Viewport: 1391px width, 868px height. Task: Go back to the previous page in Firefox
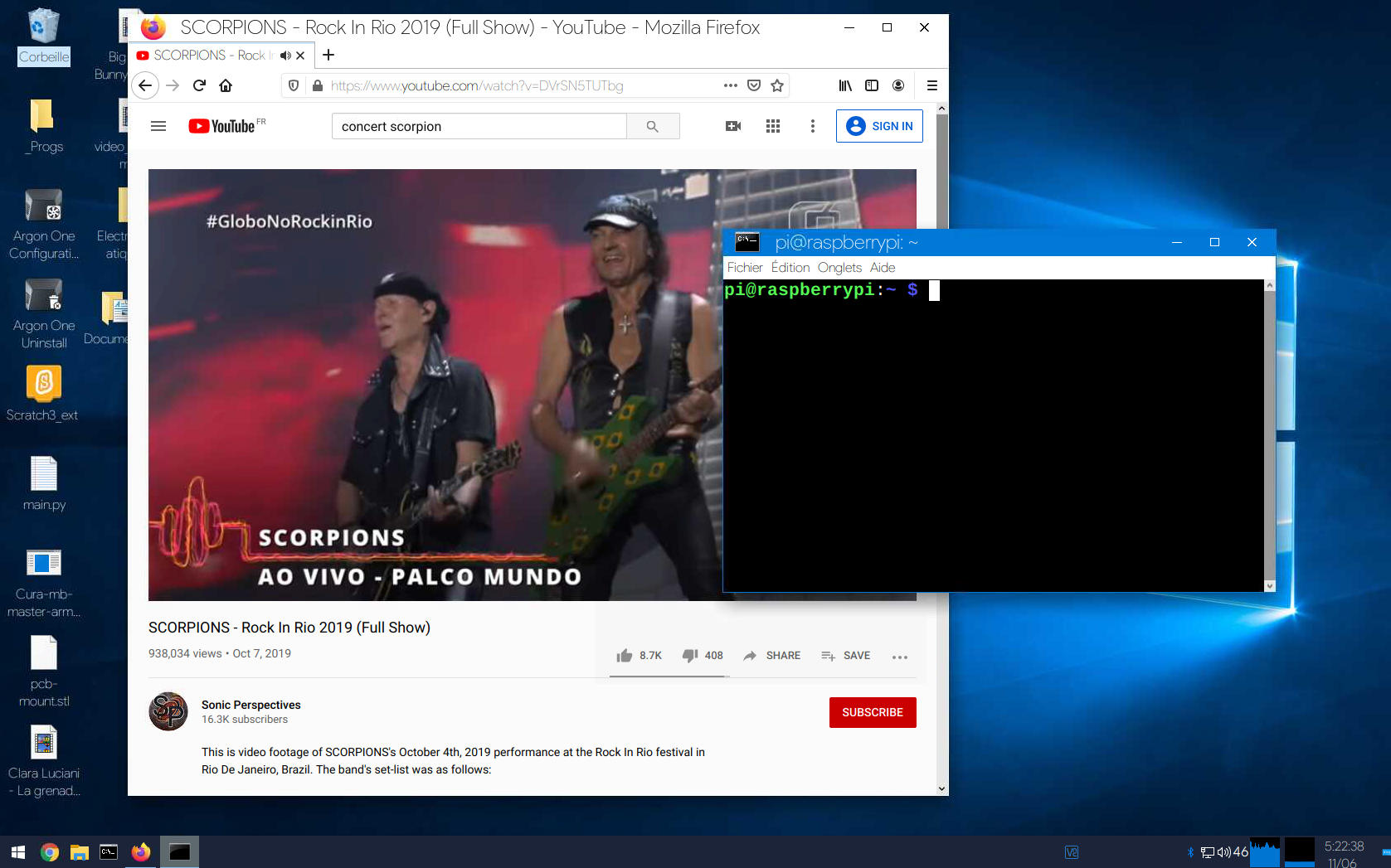pos(145,85)
